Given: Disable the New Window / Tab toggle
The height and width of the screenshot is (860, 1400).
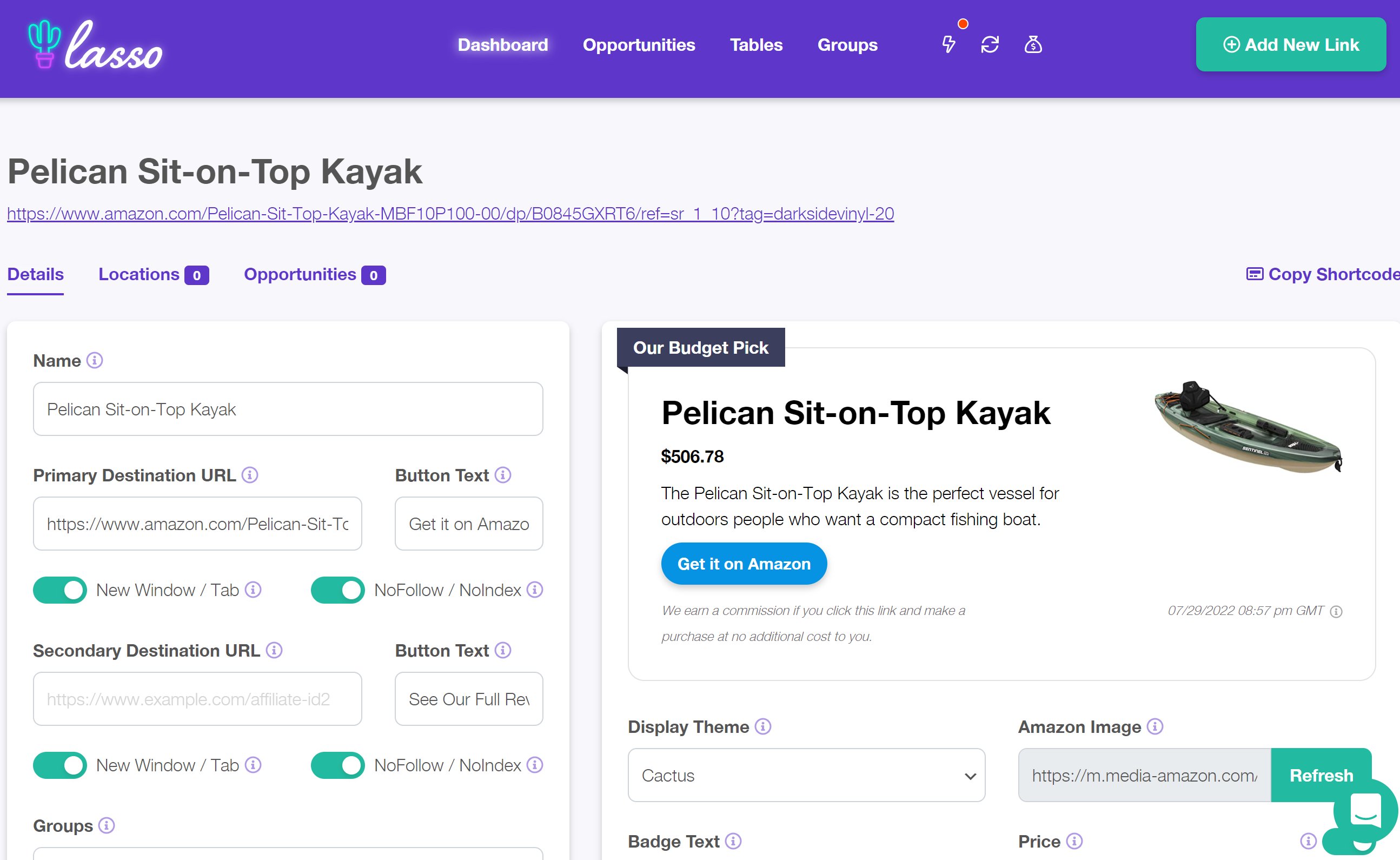Looking at the screenshot, I should [x=59, y=590].
